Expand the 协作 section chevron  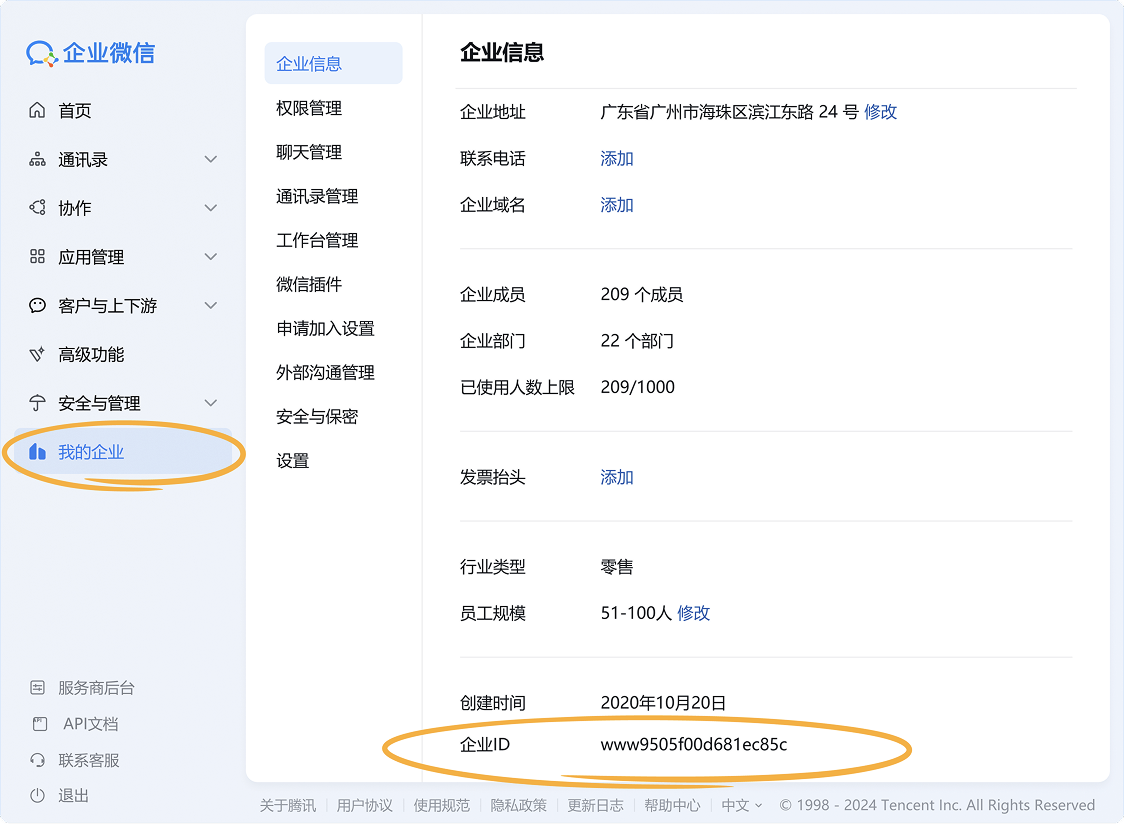[x=211, y=208]
